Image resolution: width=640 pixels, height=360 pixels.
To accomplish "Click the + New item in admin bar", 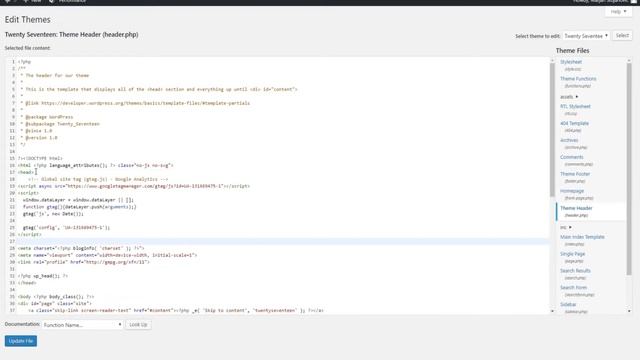I will click(x=32, y=2).
